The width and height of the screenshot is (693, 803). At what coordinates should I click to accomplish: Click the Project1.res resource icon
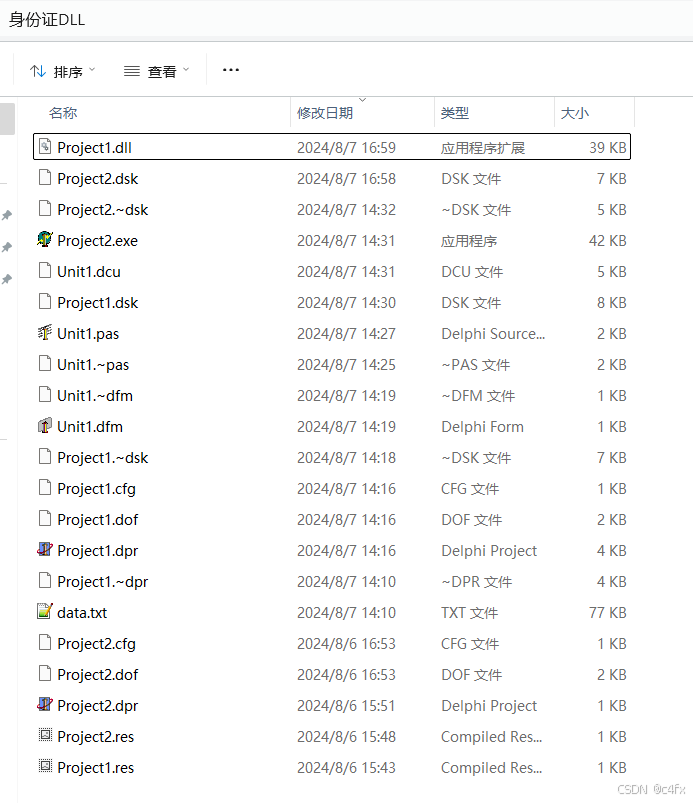(x=45, y=767)
